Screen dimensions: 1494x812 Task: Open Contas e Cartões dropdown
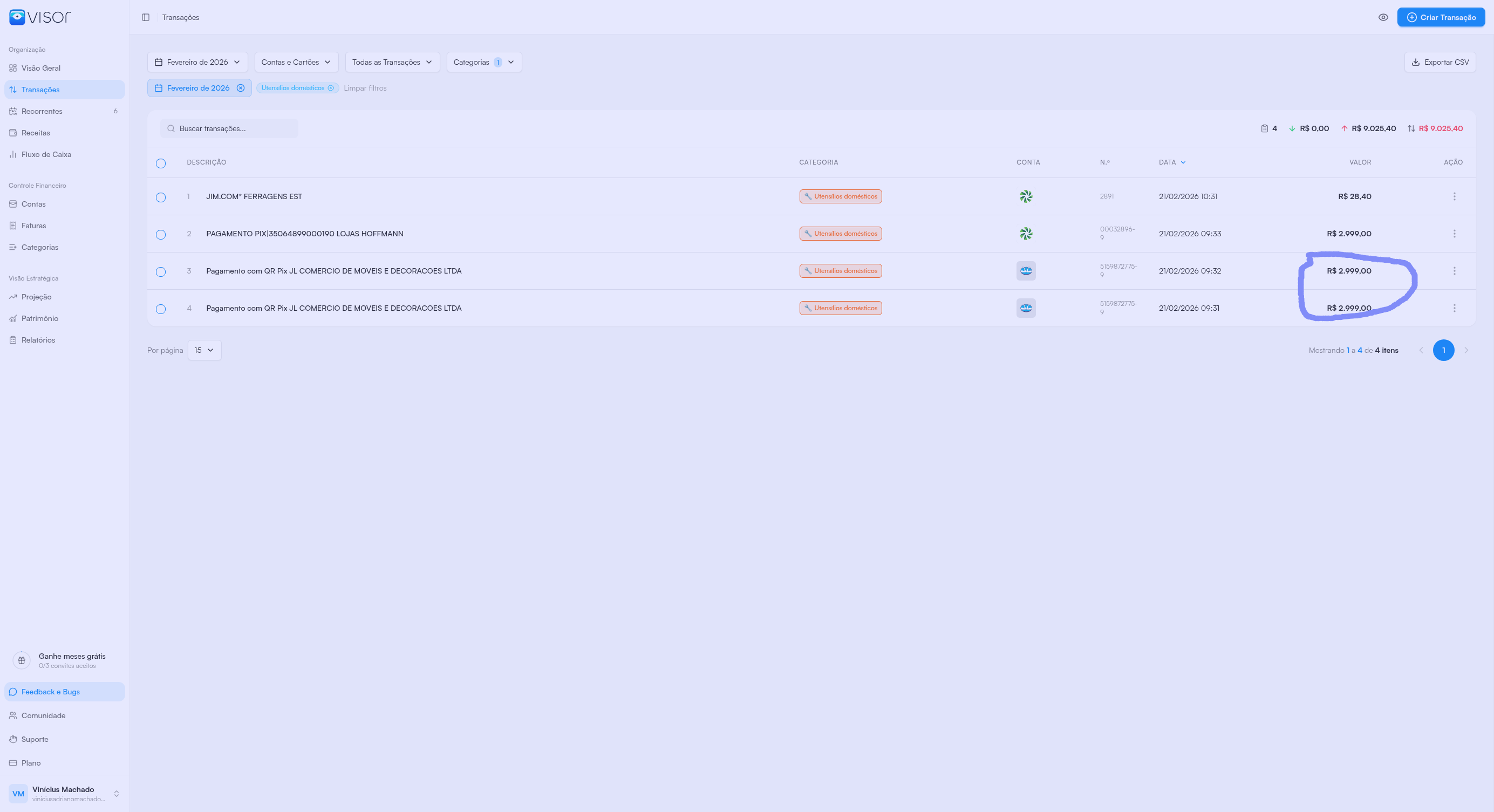tap(296, 62)
